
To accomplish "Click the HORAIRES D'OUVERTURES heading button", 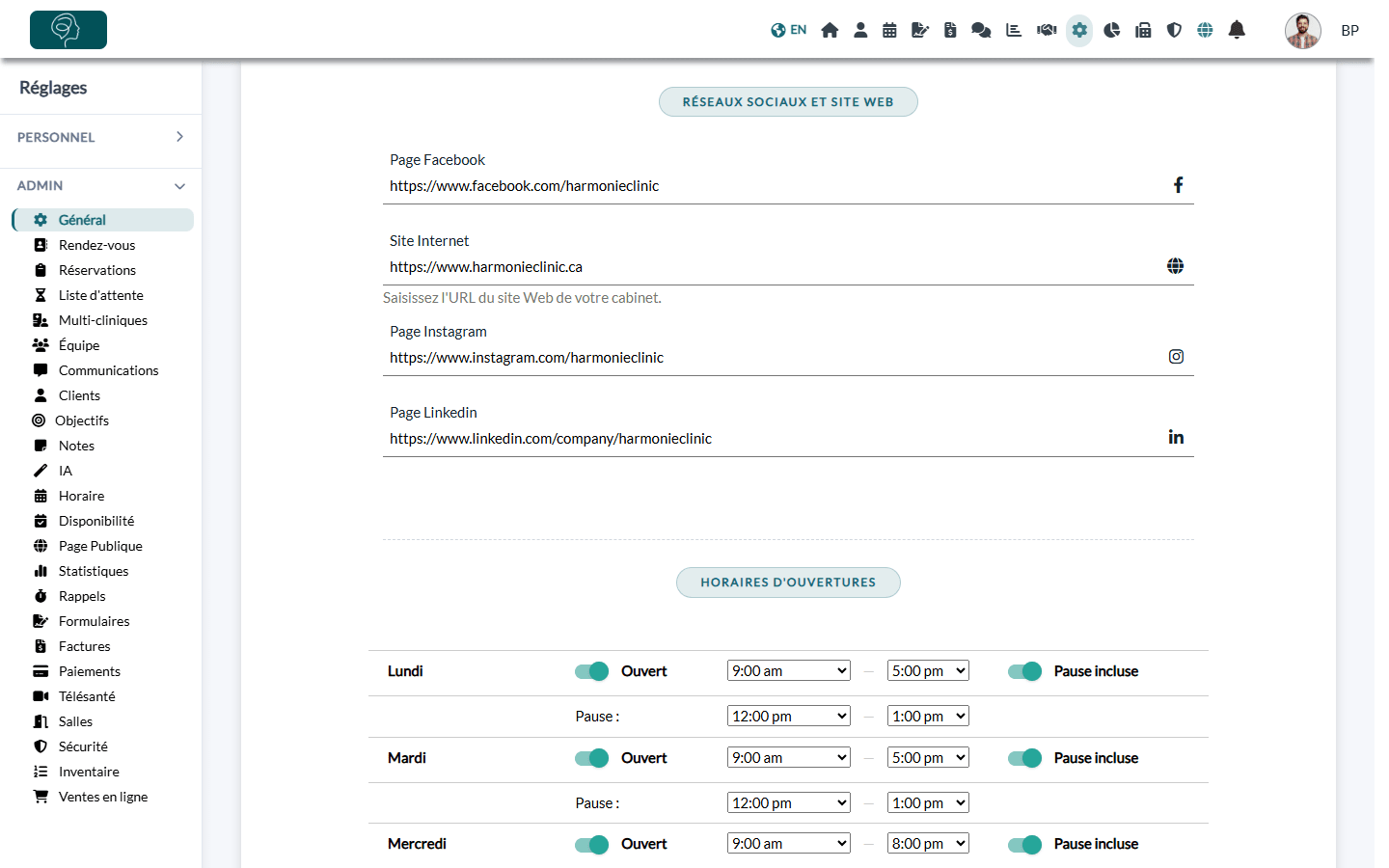I will click(788, 583).
